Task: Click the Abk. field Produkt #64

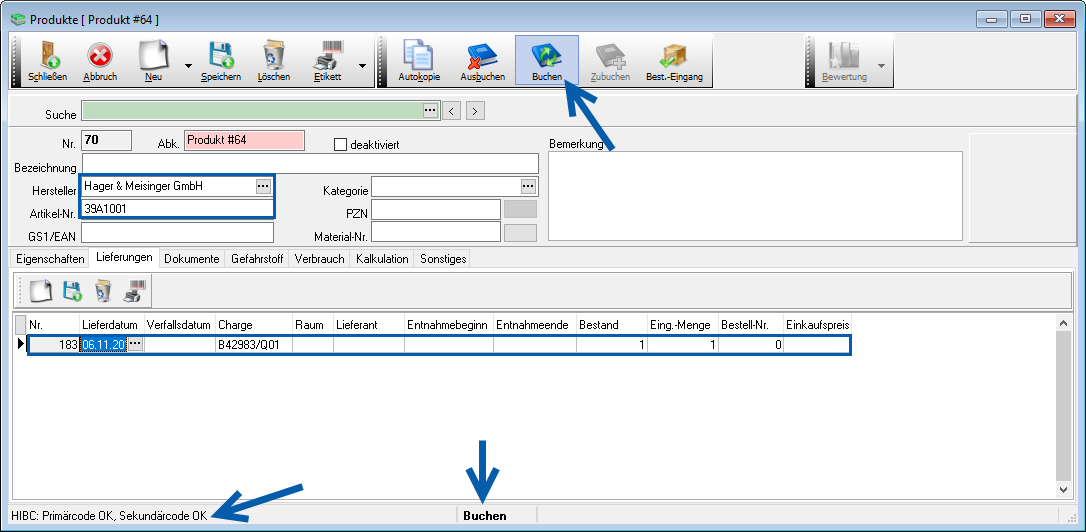Action: (x=244, y=141)
